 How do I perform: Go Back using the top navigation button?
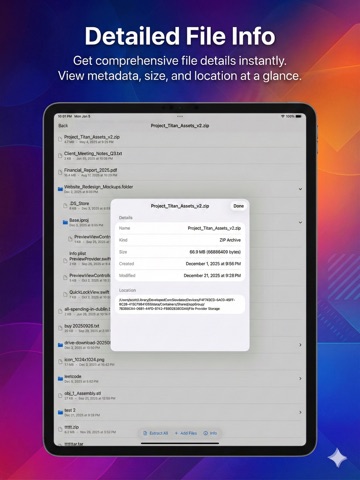tap(63, 126)
